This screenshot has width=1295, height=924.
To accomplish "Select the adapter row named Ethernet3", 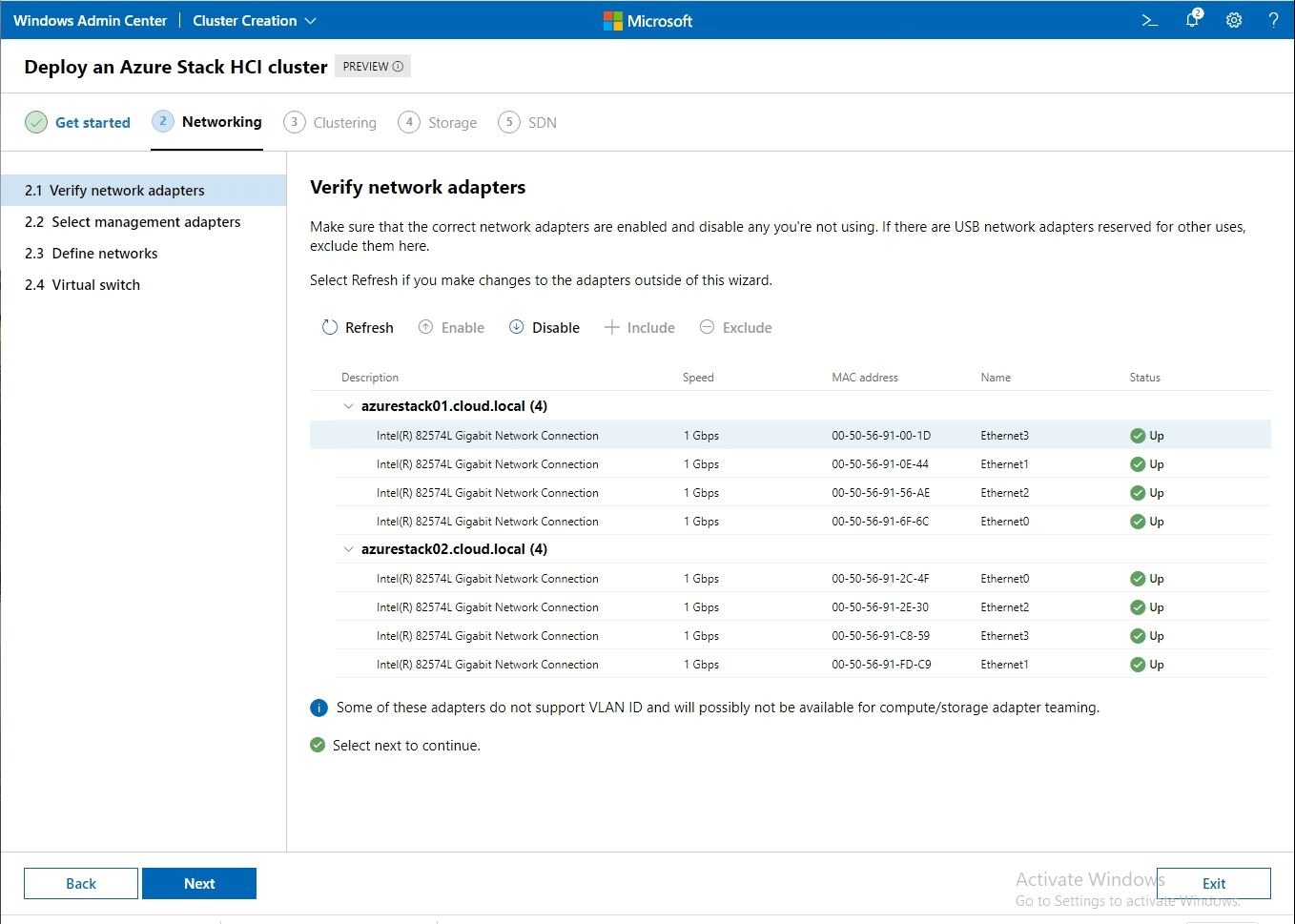I will click(x=668, y=435).
